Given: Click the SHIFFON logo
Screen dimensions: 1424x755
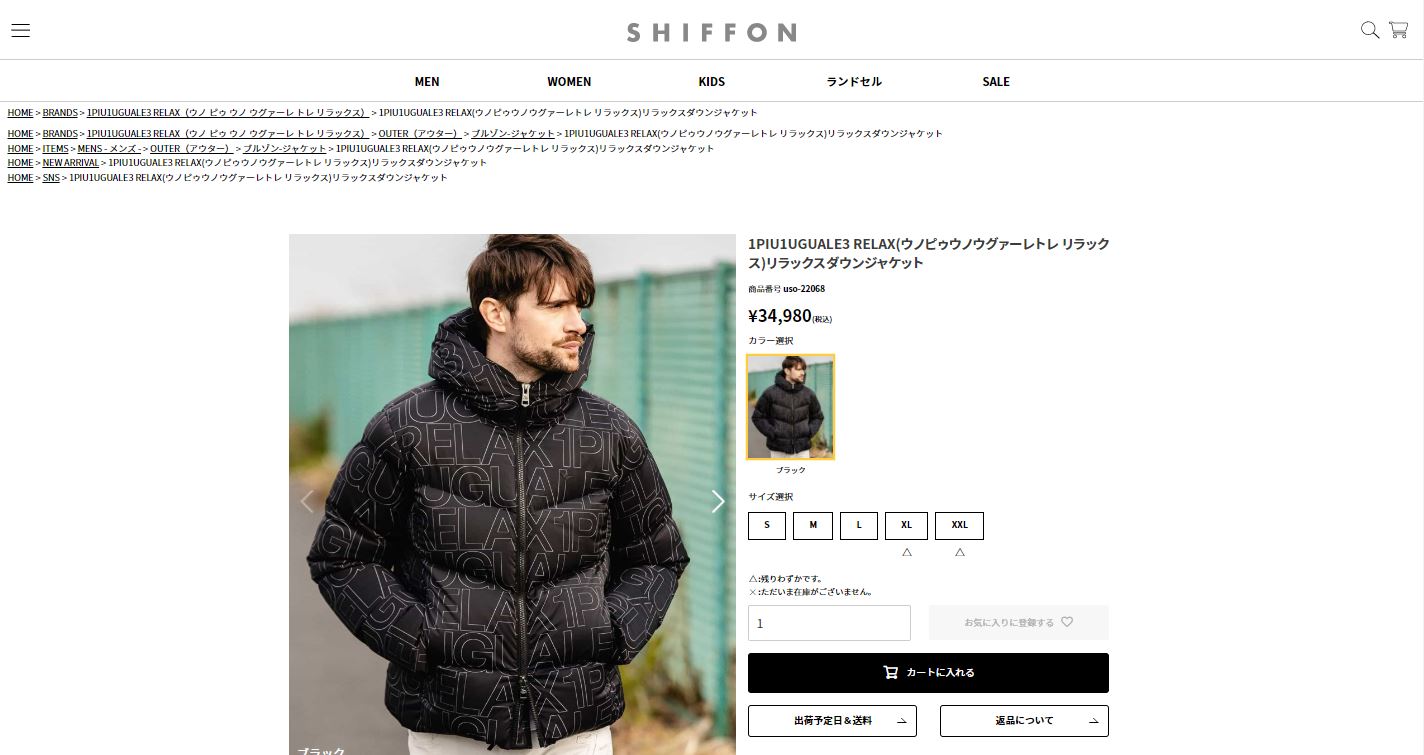Looking at the screenshot, I should 711,32.
